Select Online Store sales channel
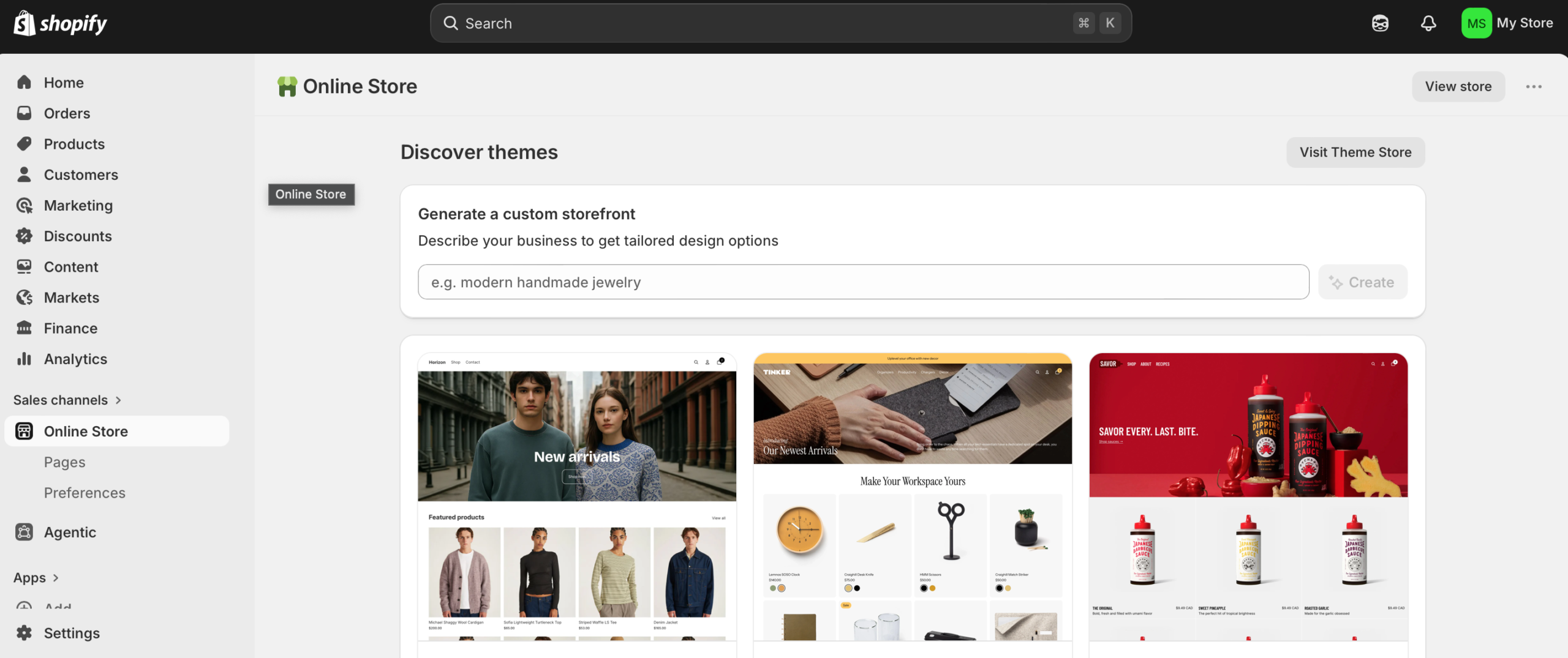 pyautogui.click(x=116, y=431)
